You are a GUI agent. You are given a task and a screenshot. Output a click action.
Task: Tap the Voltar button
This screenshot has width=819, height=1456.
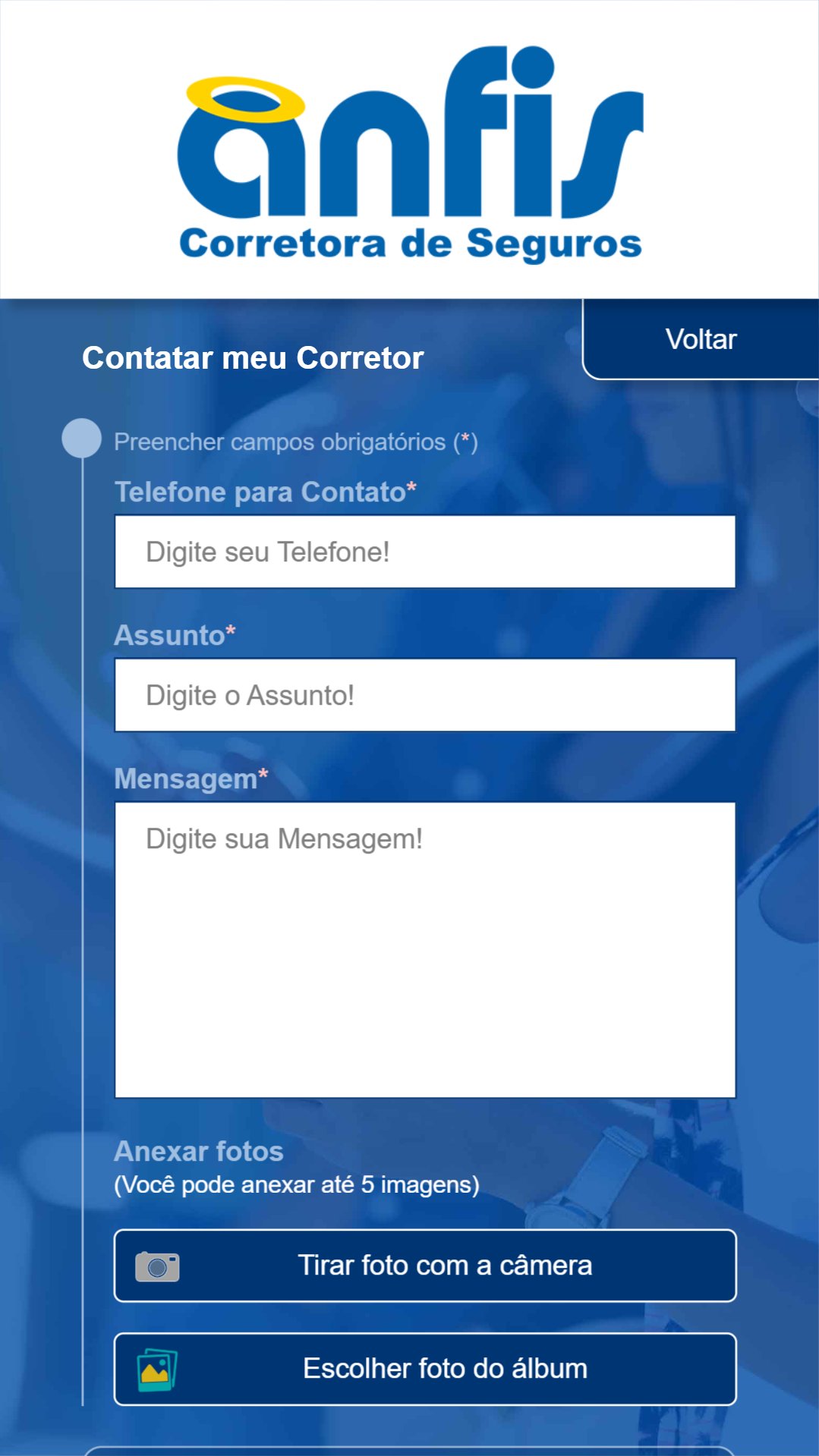point(701,339)
